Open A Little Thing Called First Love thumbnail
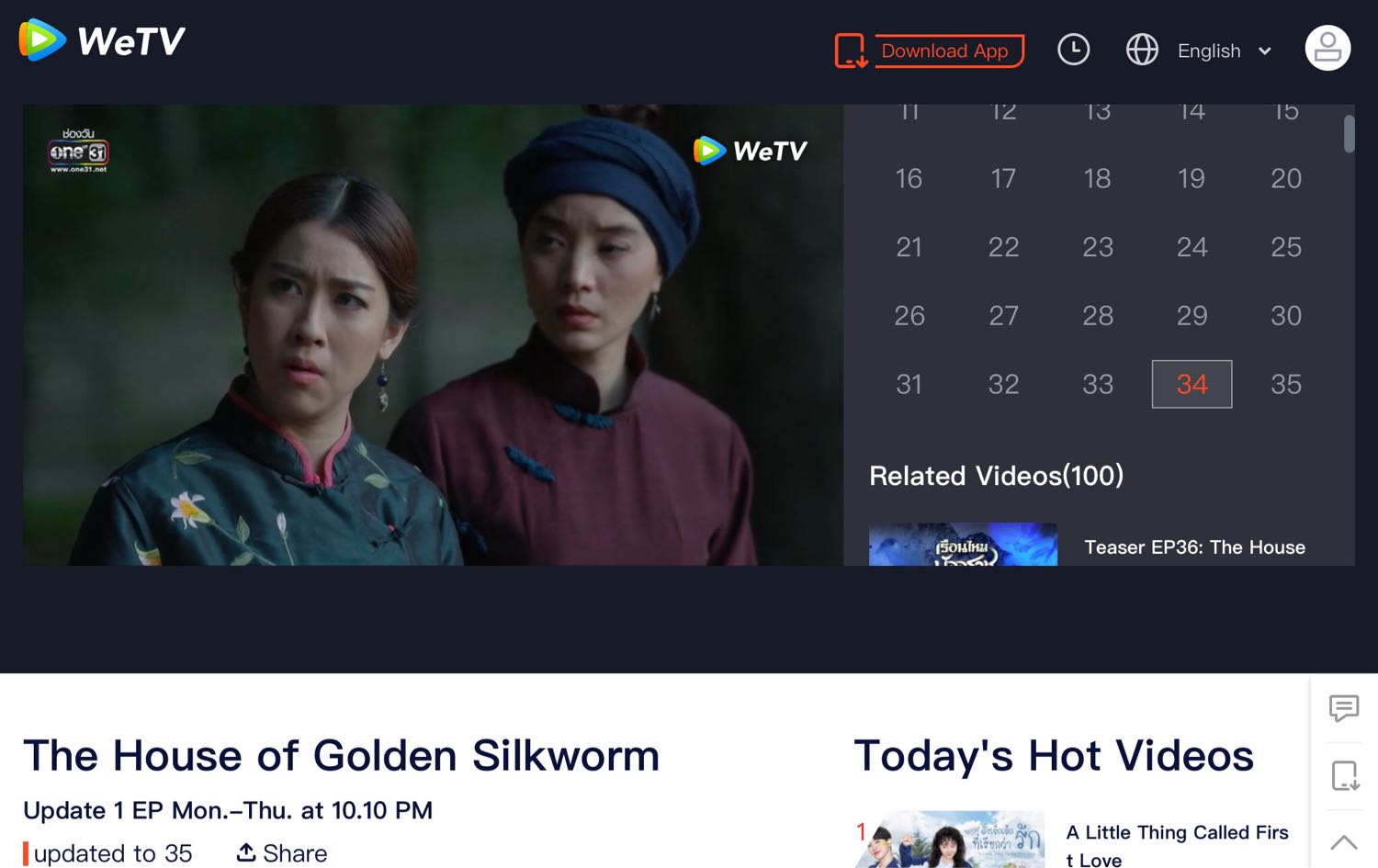The height and width of the screenshot is (868, 1378). coord(951,840)
